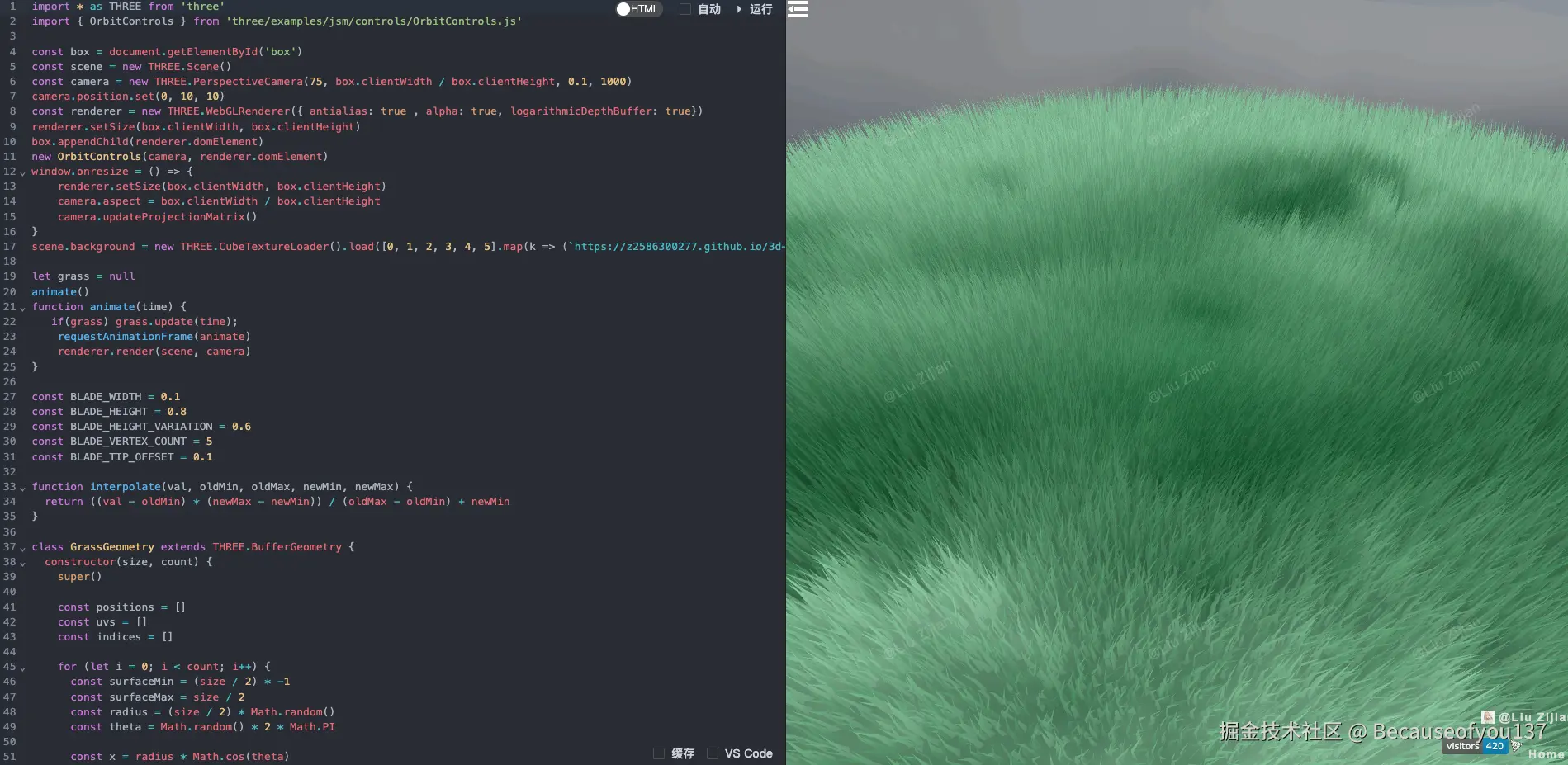Click 'grass.update' on line 22
This screenshot has height=765, width=1568.
click(x=154, y=322)
